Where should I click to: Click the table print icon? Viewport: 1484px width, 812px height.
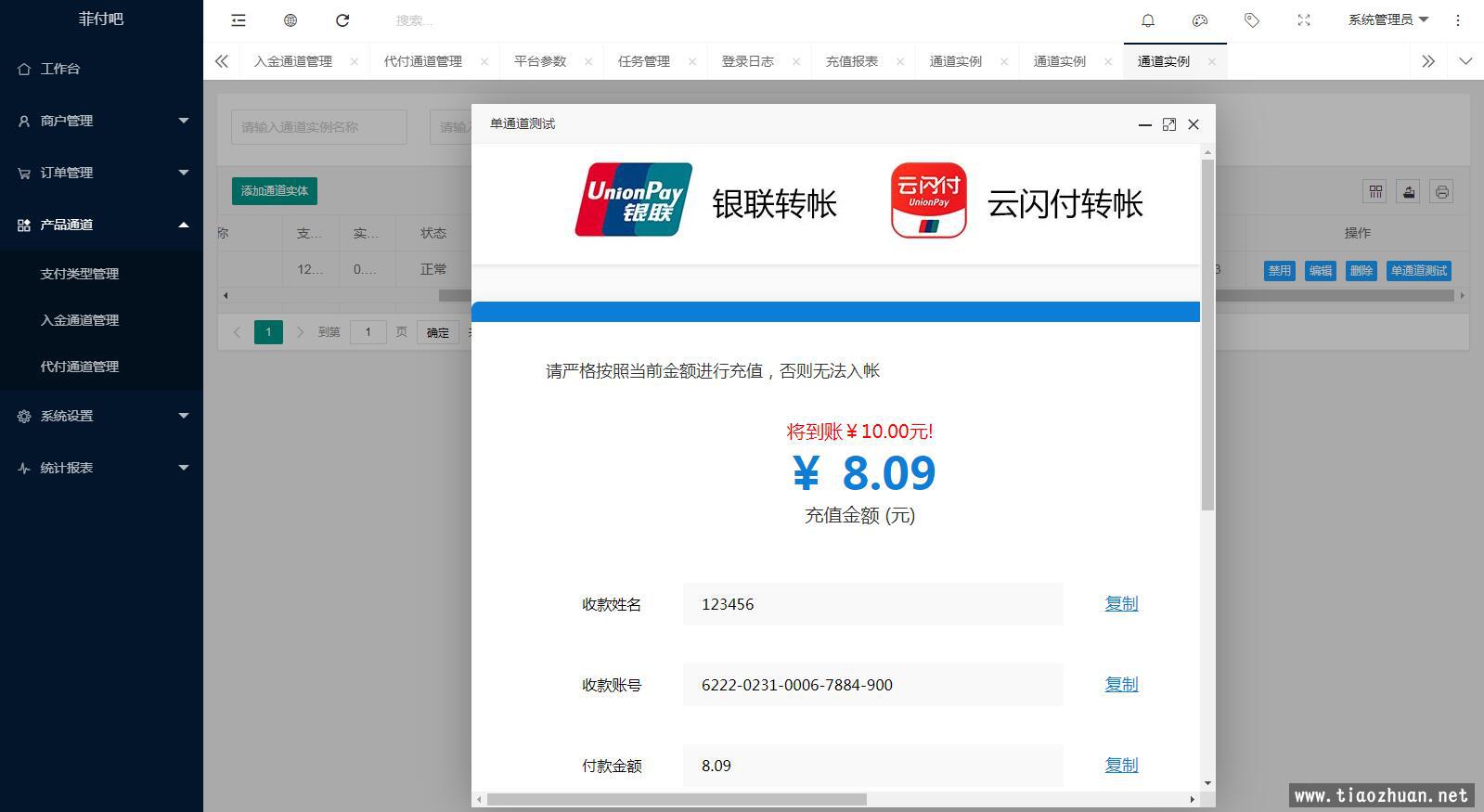1441,191
